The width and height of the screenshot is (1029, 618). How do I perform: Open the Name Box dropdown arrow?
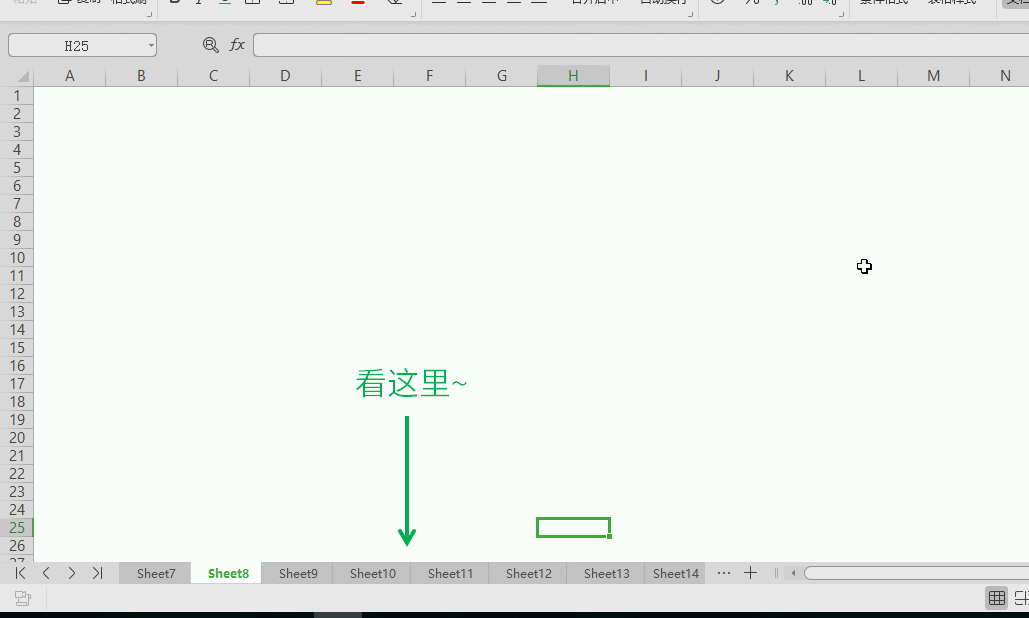tap(151, 45)
